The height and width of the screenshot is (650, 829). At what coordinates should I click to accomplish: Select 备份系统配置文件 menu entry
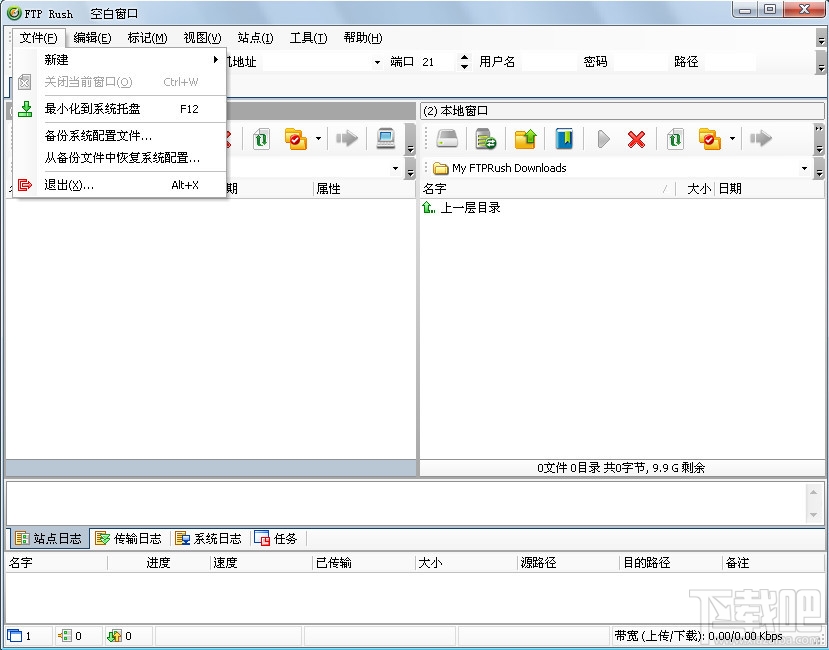[x=119, y=136]
